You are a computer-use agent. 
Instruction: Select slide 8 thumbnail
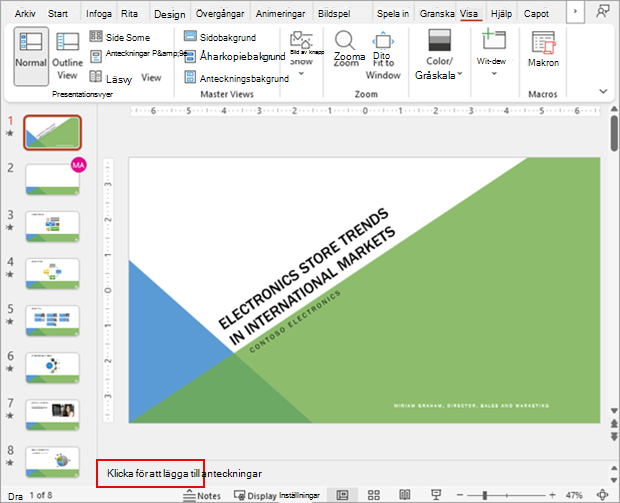pos(53,462)
